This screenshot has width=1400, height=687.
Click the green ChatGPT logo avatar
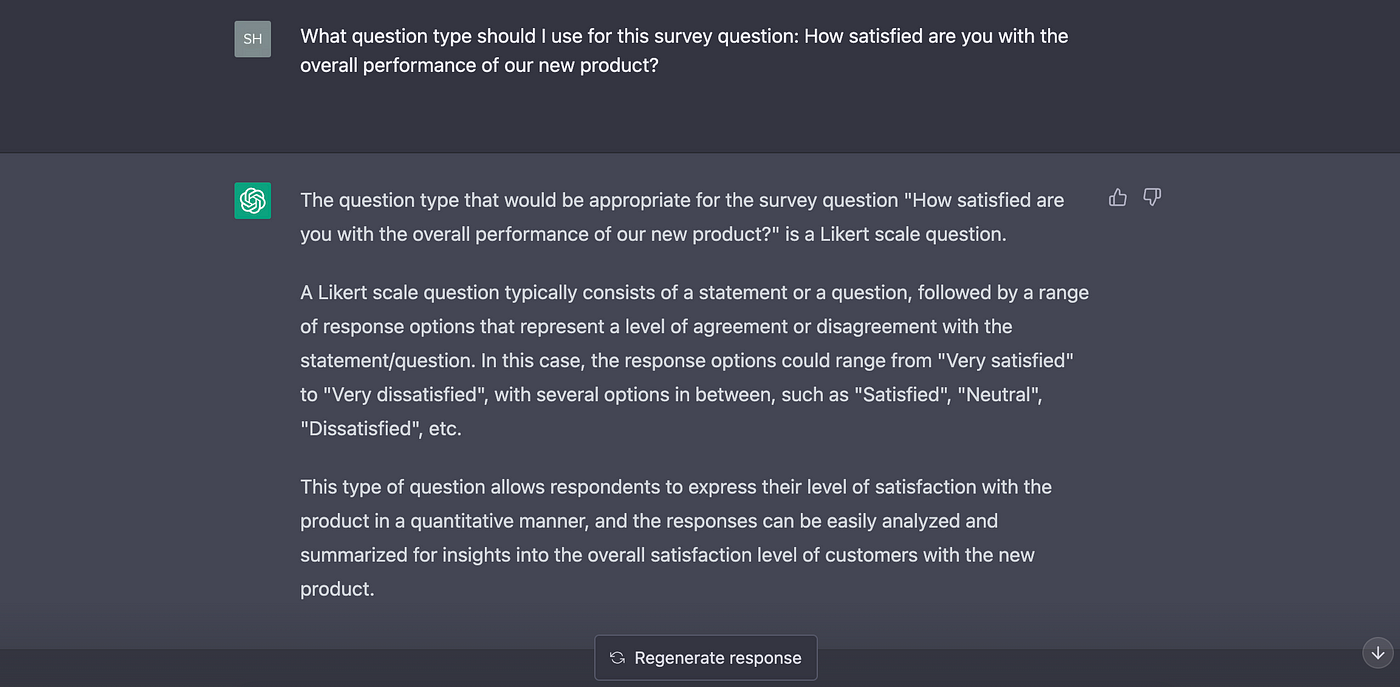pyautogui.click(x=253, y=201)
